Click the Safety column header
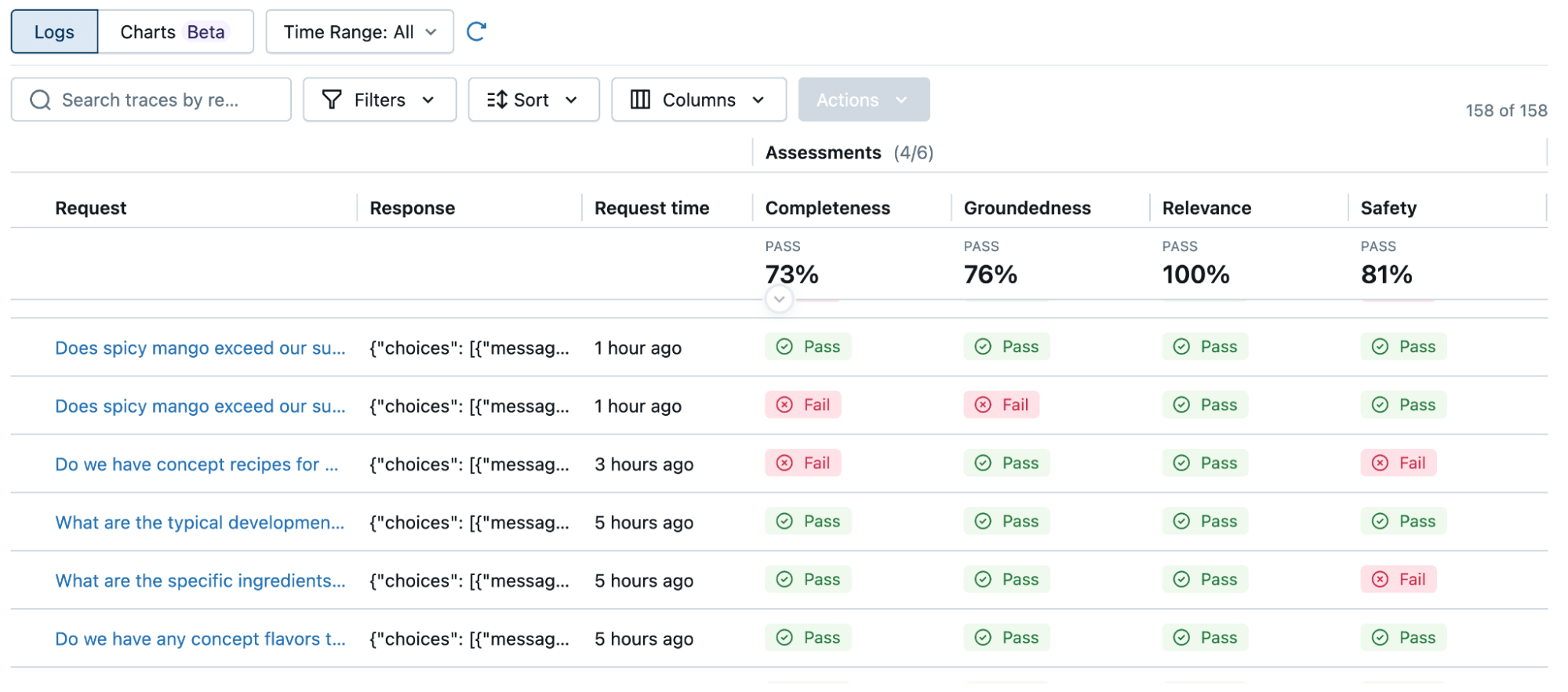The image size is (1568, 692). coord(1388,208)
